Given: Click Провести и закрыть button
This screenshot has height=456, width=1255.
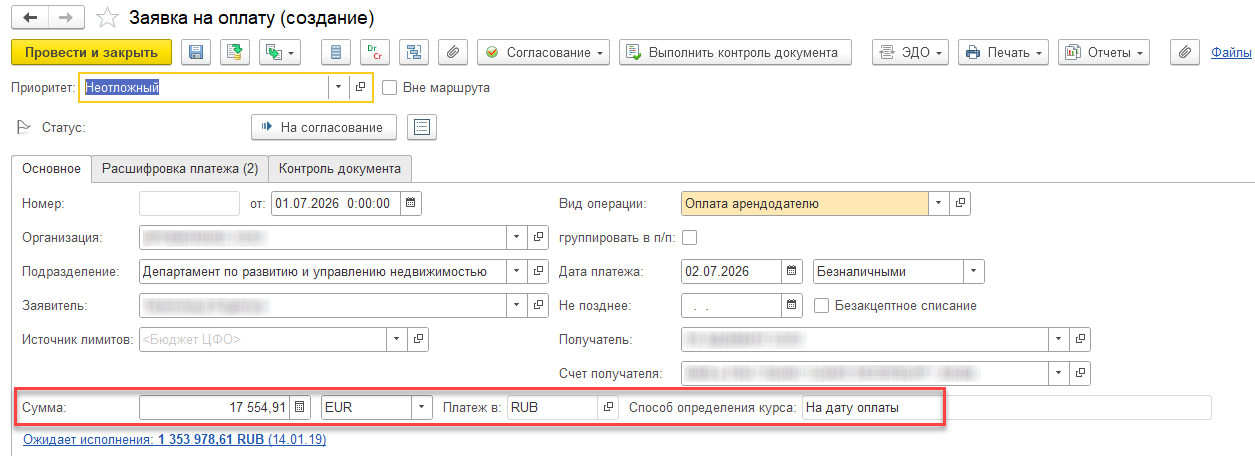Looking at the screenshot, I should pyautogui.click(x=91, y=52).
